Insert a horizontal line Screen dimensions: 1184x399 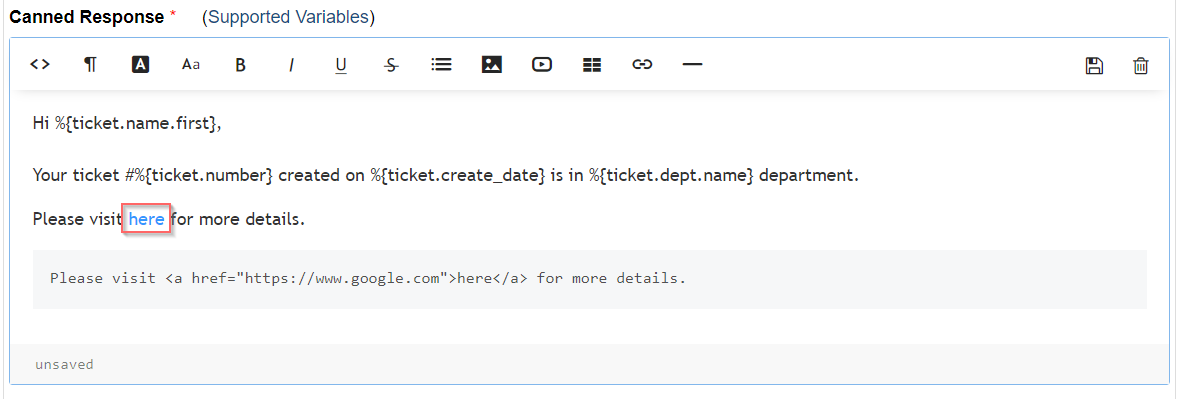pos(692,65)
